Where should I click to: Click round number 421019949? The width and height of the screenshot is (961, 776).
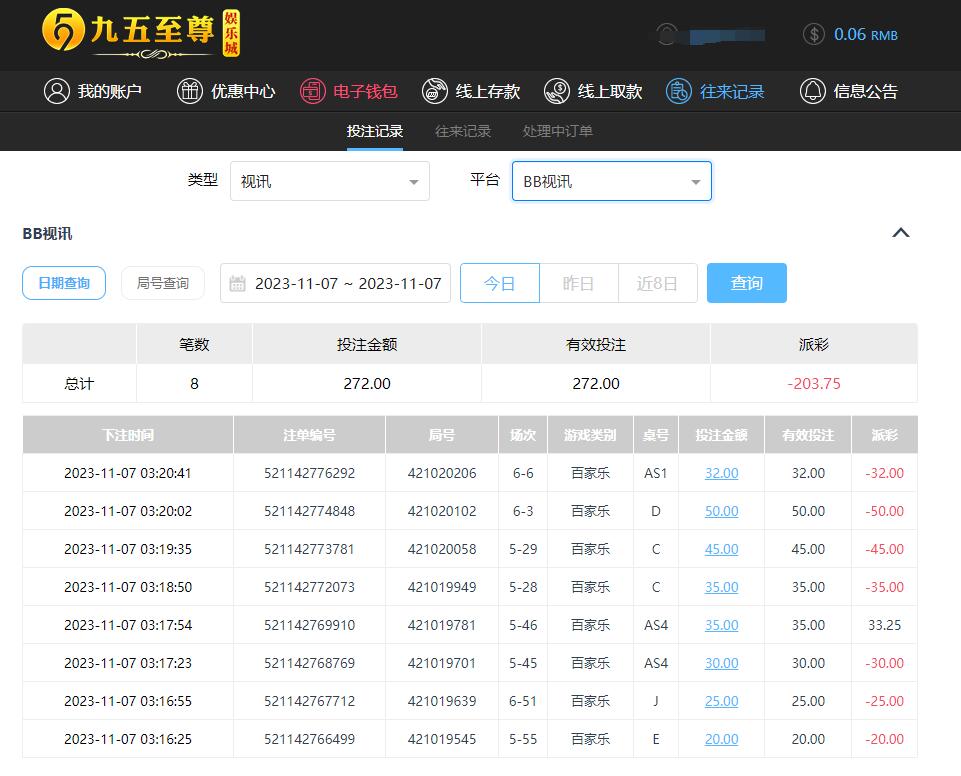(442, 587)
